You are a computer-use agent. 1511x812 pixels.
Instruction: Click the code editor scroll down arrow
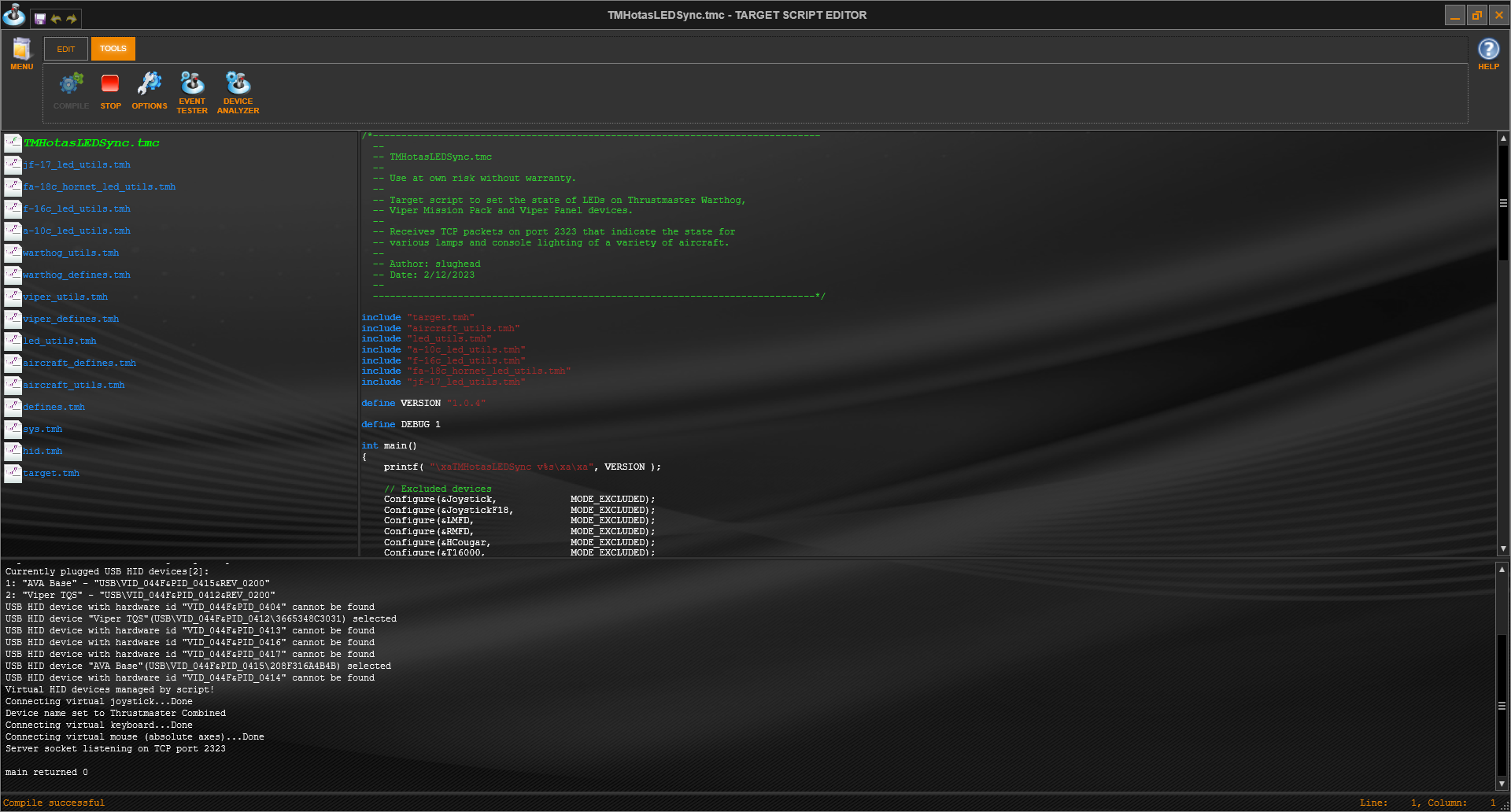1503,549
